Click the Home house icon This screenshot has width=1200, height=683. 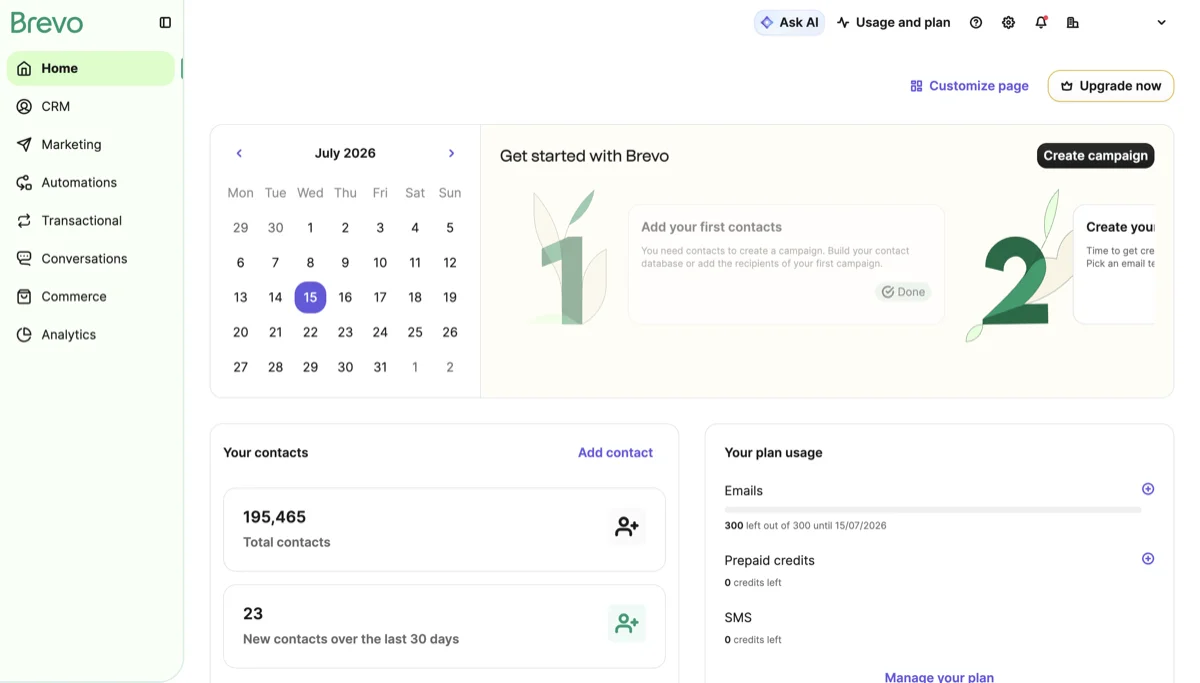coord(24,68)
